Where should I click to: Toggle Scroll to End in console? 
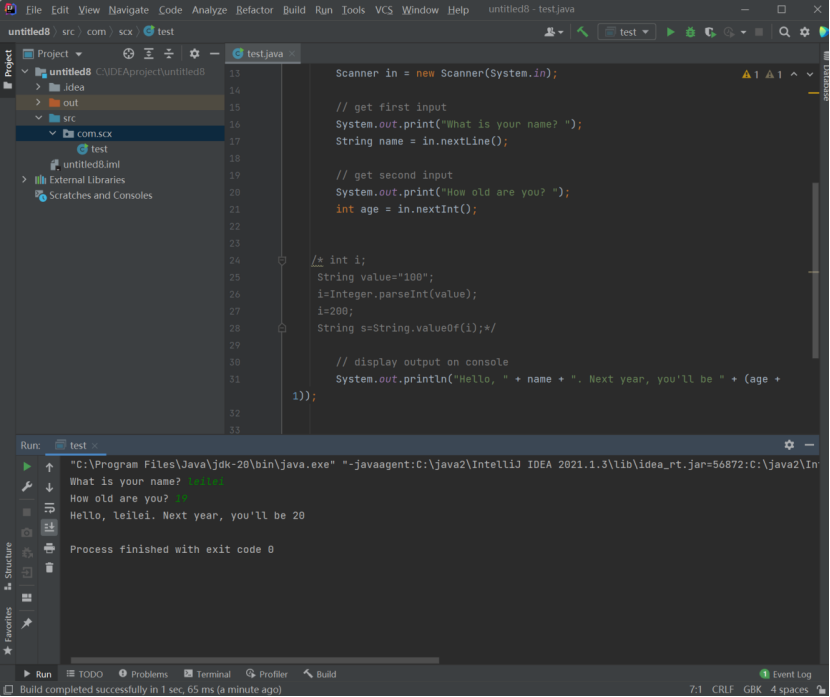49,527
